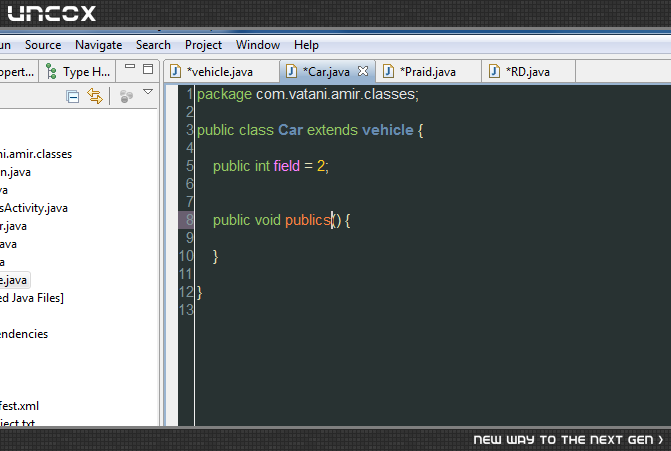
Task: Switch to the *Car.java editor tab
Action: (x=326, y=71)
